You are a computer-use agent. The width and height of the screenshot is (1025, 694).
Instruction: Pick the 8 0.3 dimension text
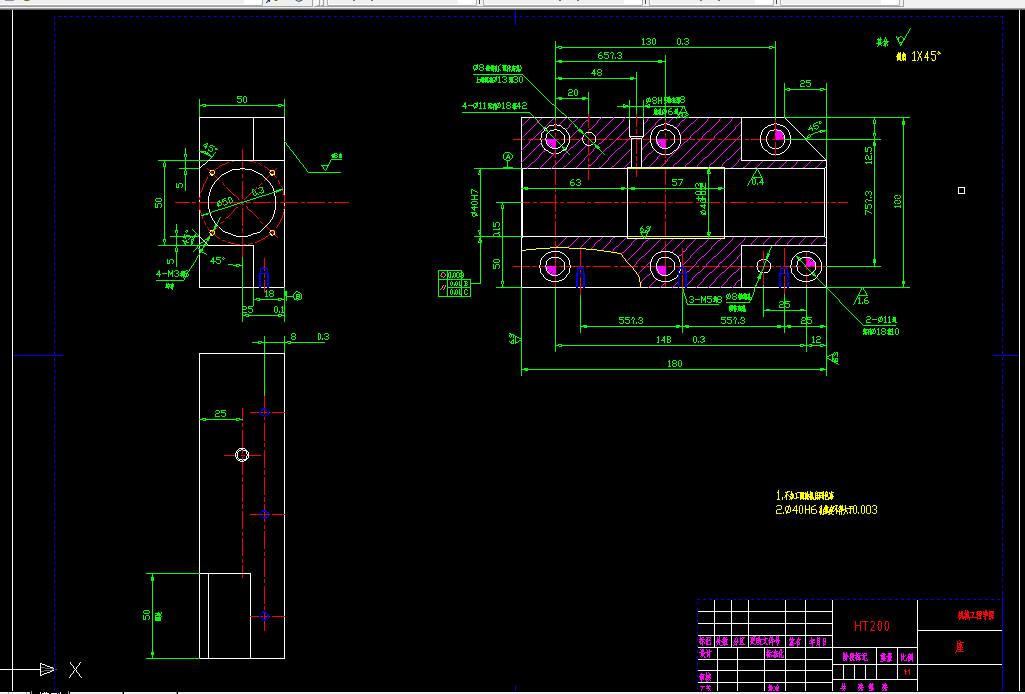click(x=310, y=337)
